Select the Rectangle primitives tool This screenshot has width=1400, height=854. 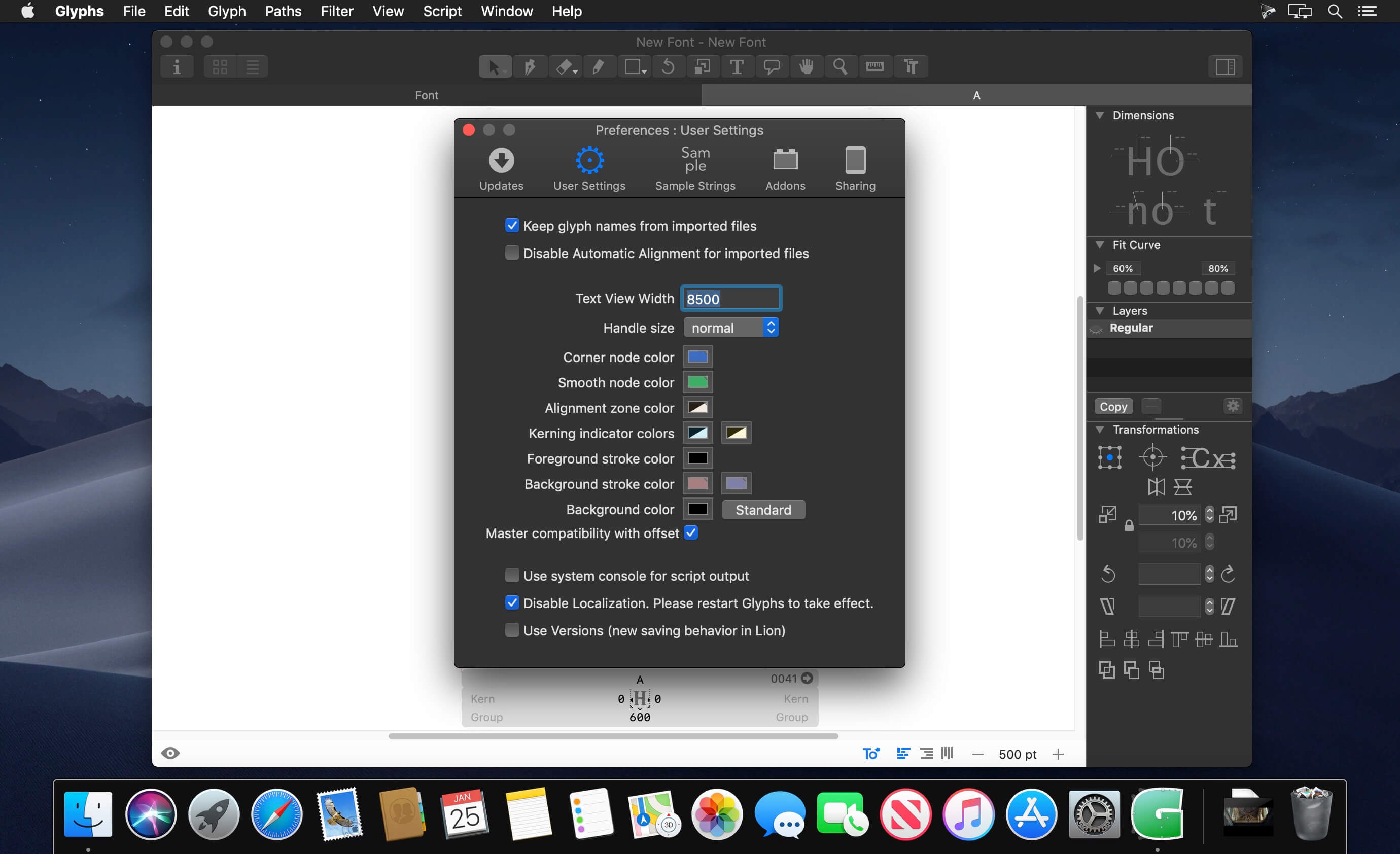(x=634, y=66)
